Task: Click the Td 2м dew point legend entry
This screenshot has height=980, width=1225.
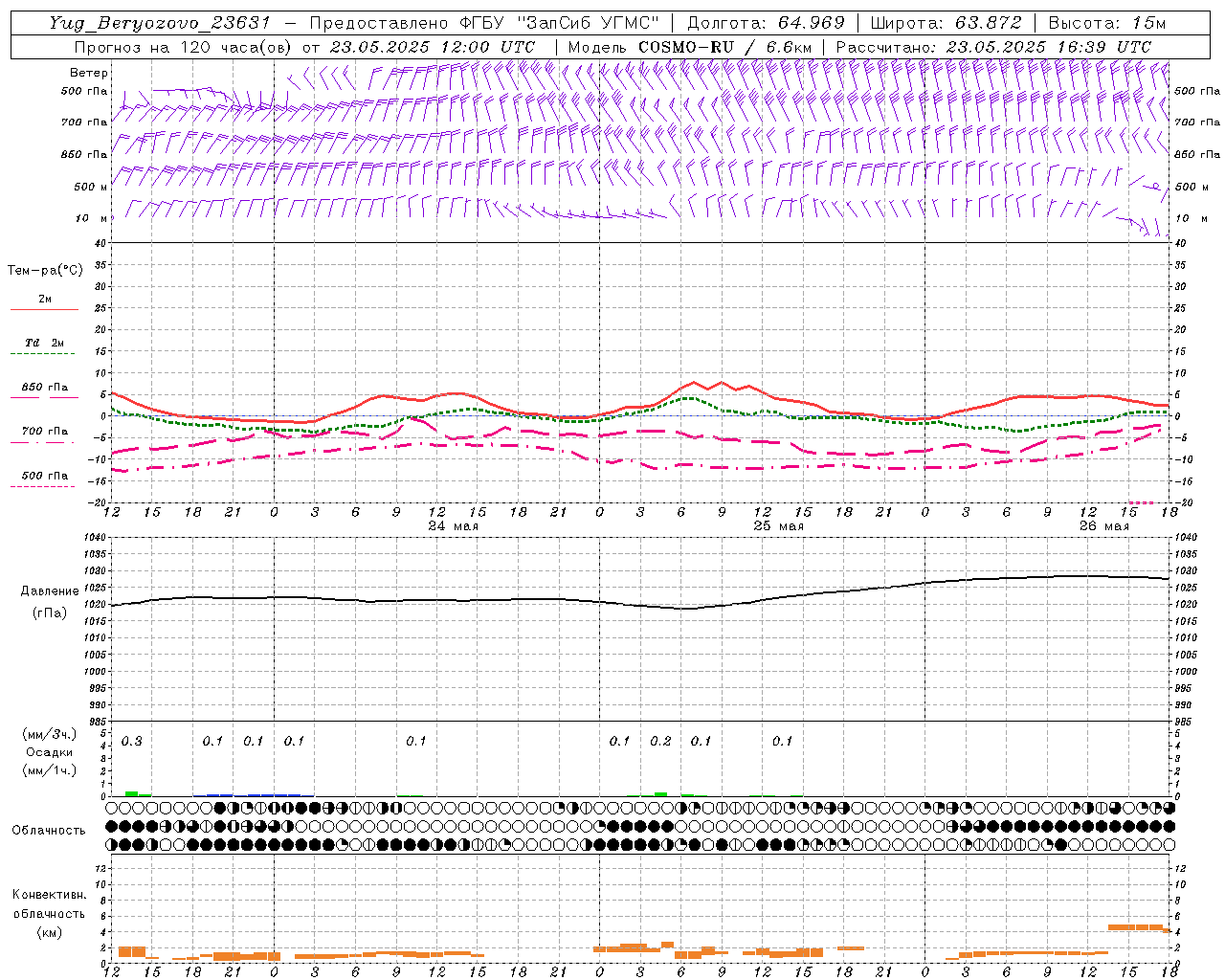Action: 45,343
